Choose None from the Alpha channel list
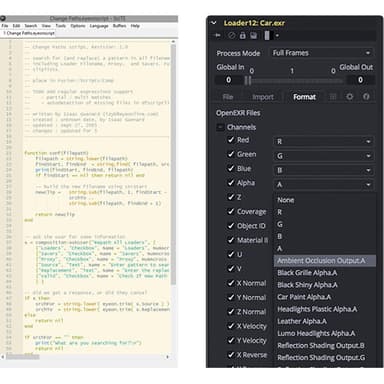This screenshot has width=384, height=384. coord(325,200)
